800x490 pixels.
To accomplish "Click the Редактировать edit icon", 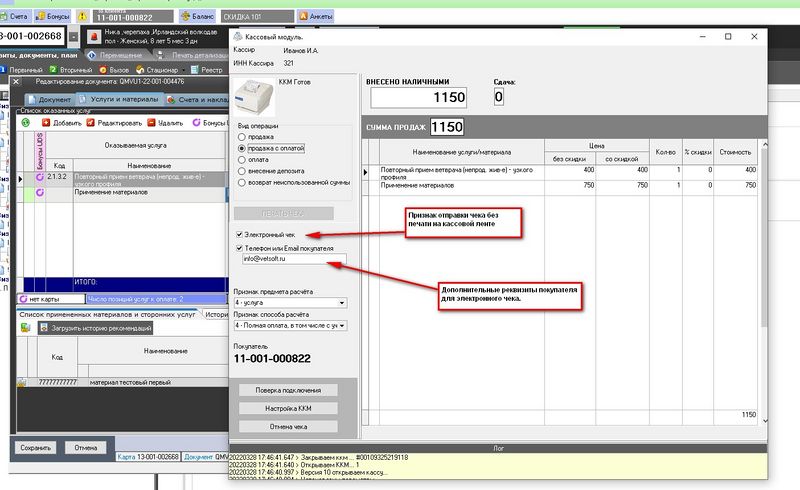I will point(90,122).
